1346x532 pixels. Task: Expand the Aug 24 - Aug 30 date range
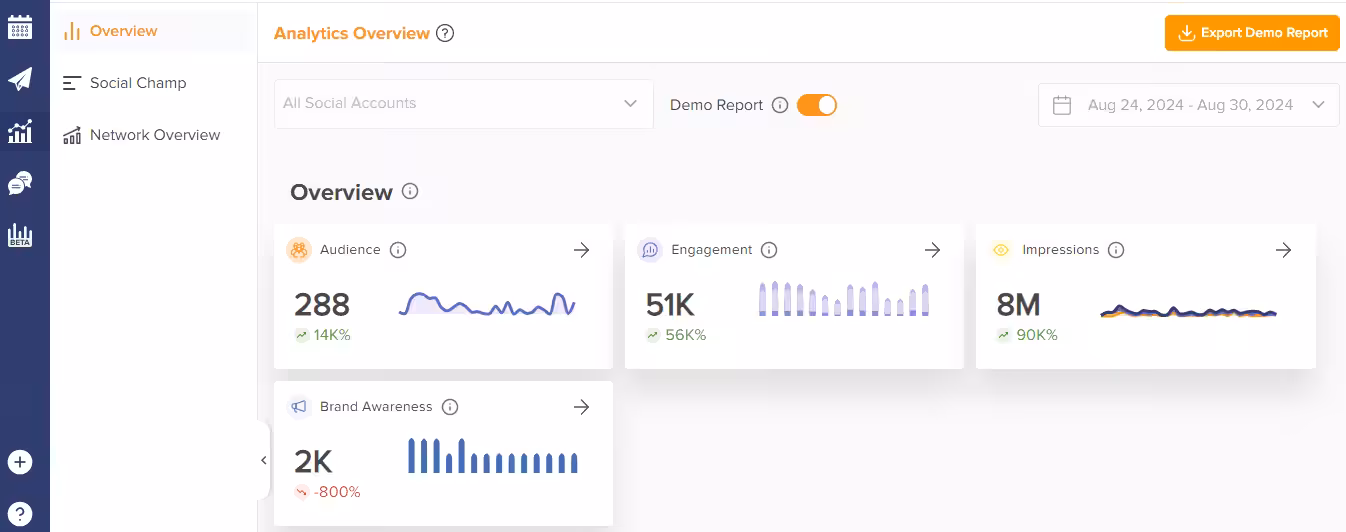[x=1189, y=105]
